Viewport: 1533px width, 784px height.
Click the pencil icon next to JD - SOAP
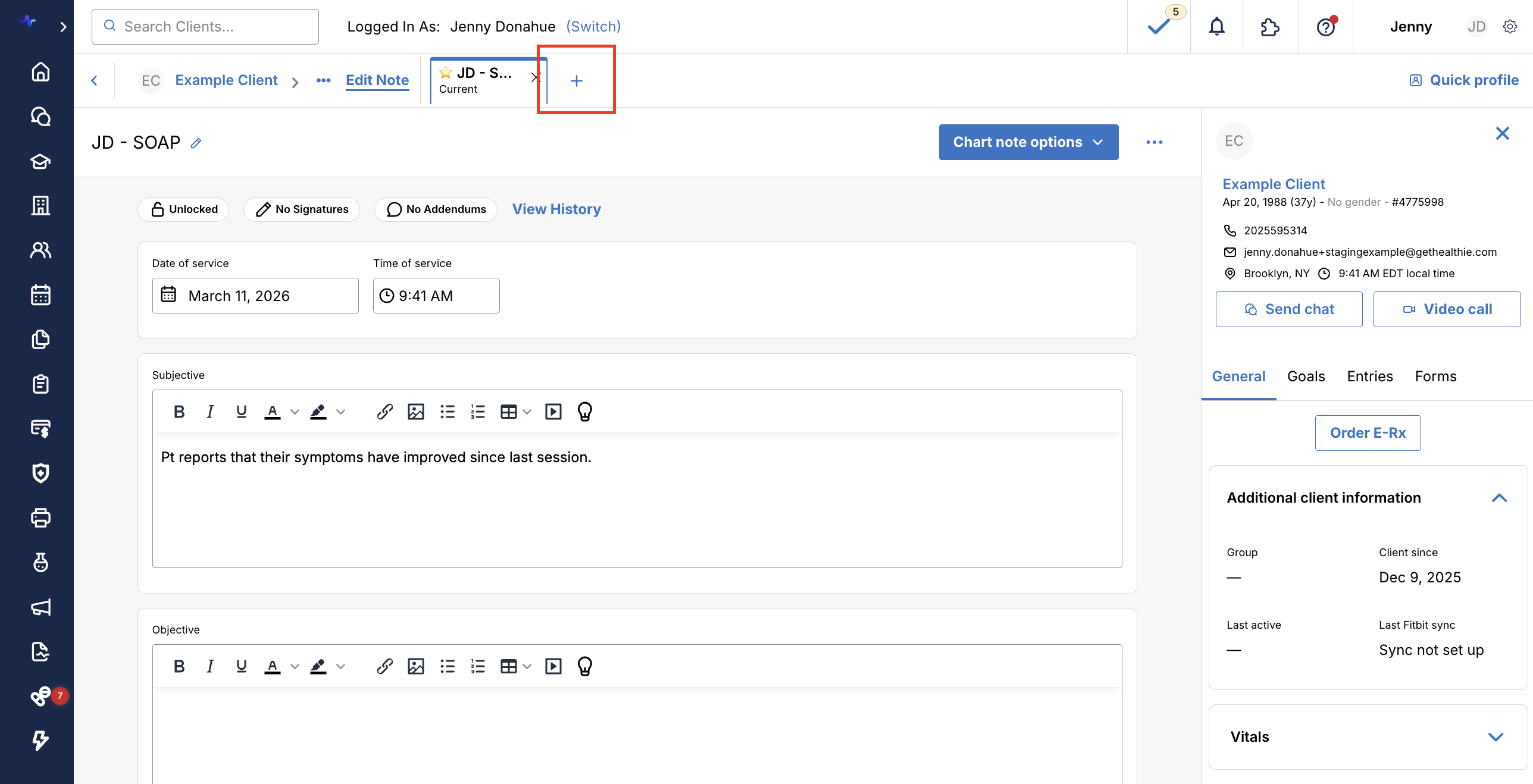point(196,143)
